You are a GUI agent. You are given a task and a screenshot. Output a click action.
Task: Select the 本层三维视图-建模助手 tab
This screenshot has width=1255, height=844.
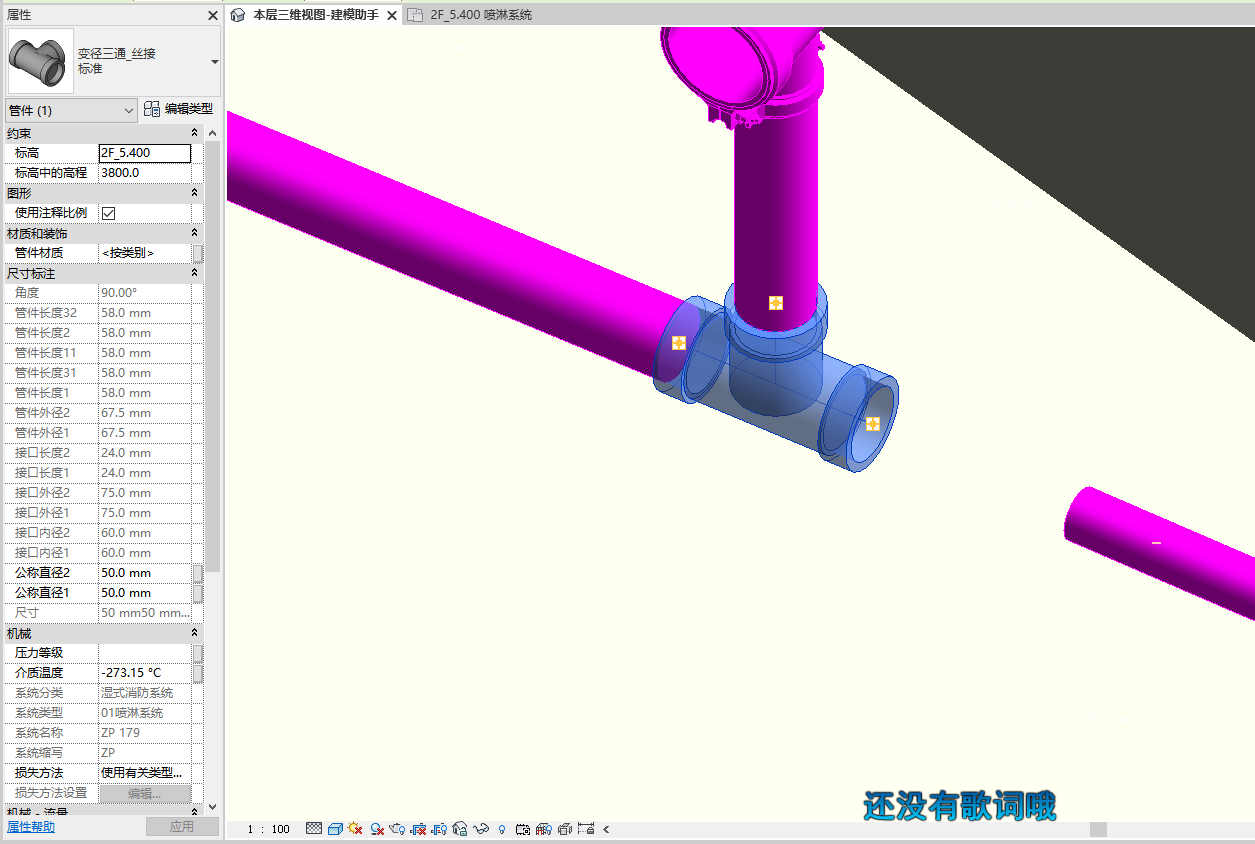[x=314, y=15]
